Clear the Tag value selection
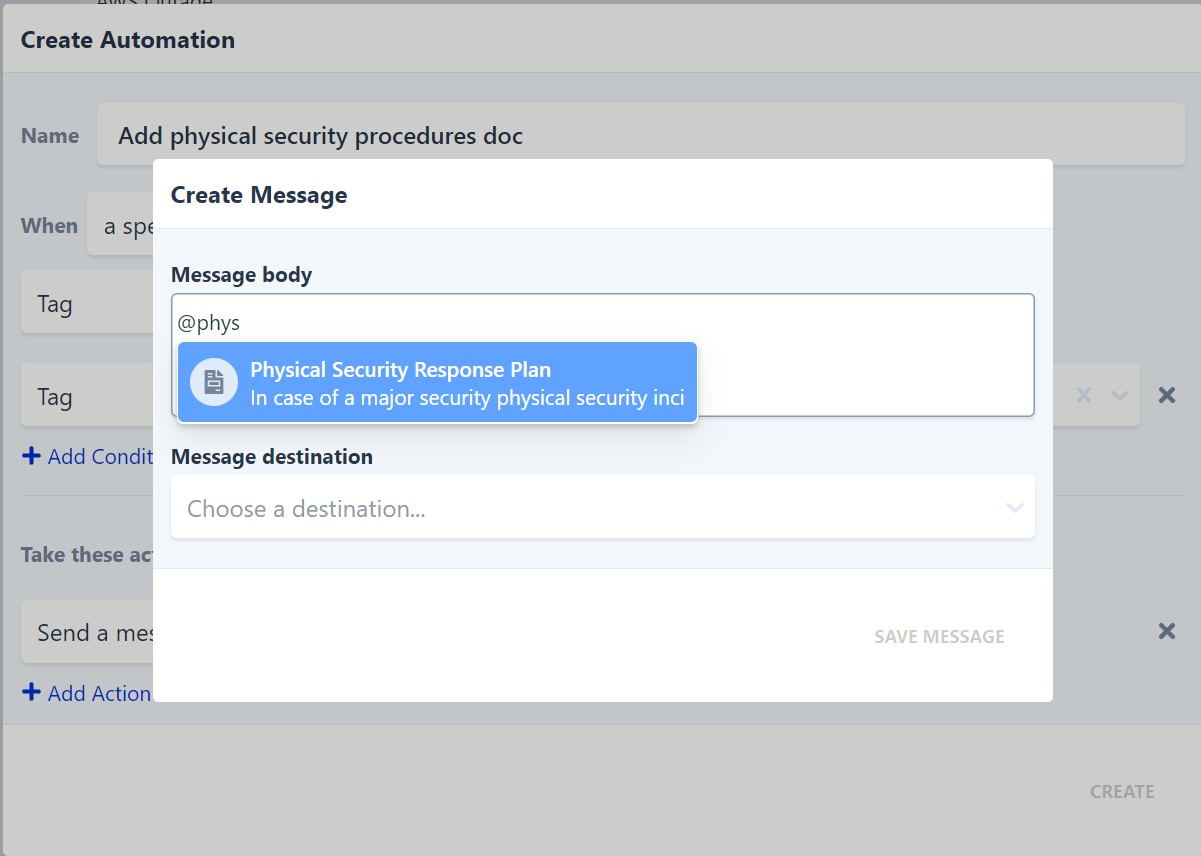Image resolution: width=1201 pixels, height=856 pixels. point(1084,395)
